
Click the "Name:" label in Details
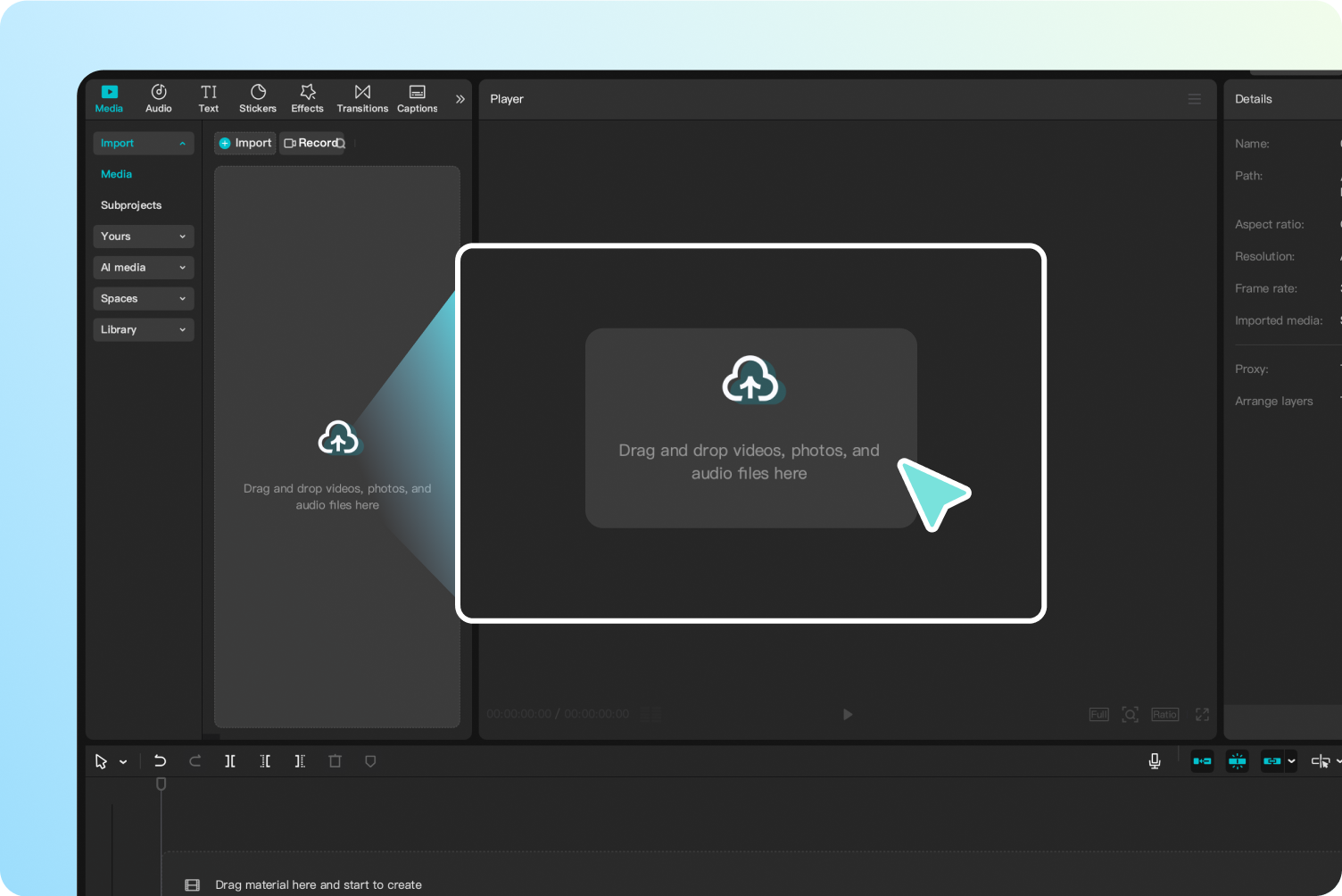pyautogui.click(x=1252, y=144)
